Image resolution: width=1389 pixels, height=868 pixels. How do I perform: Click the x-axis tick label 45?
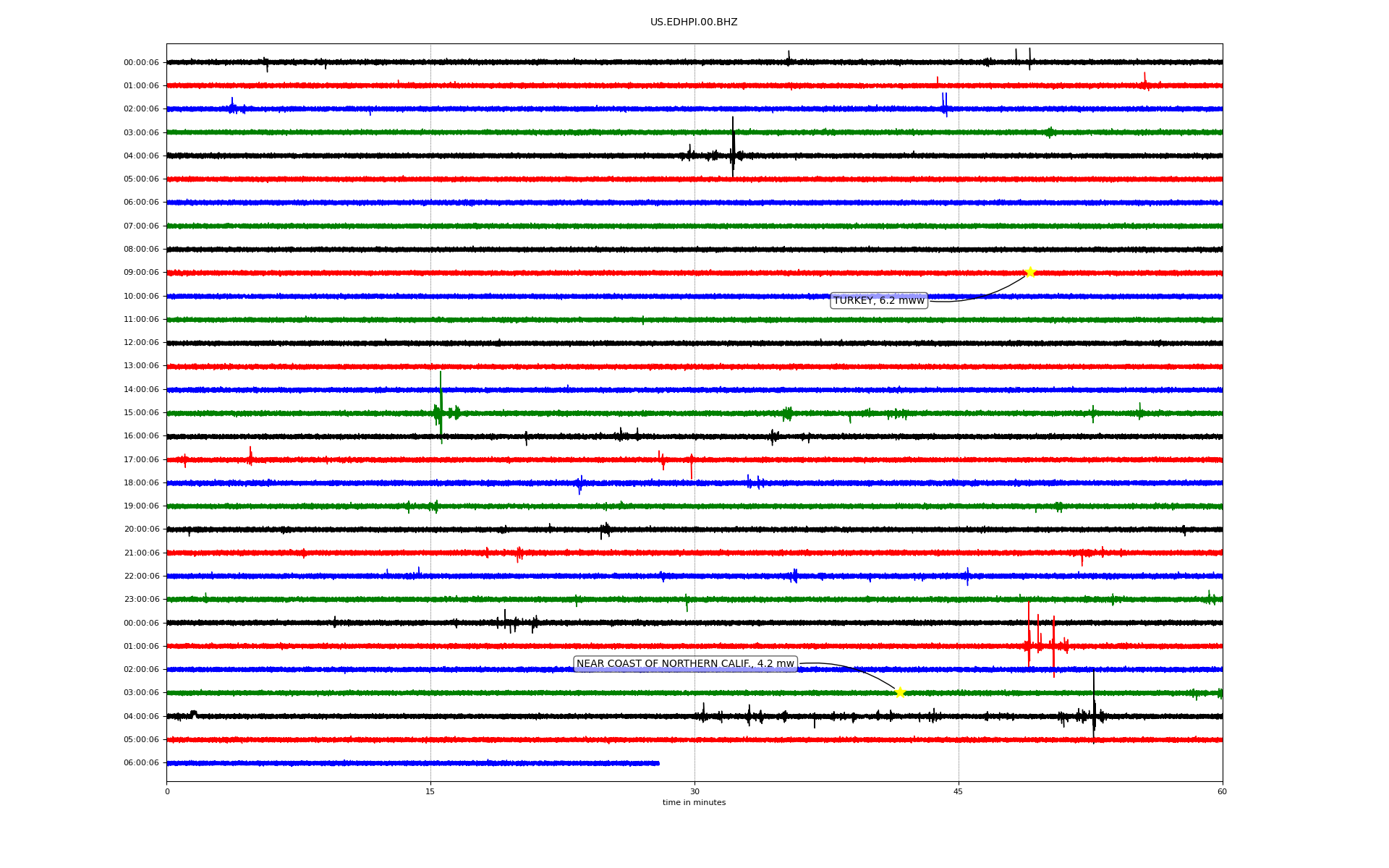[959, 791]
